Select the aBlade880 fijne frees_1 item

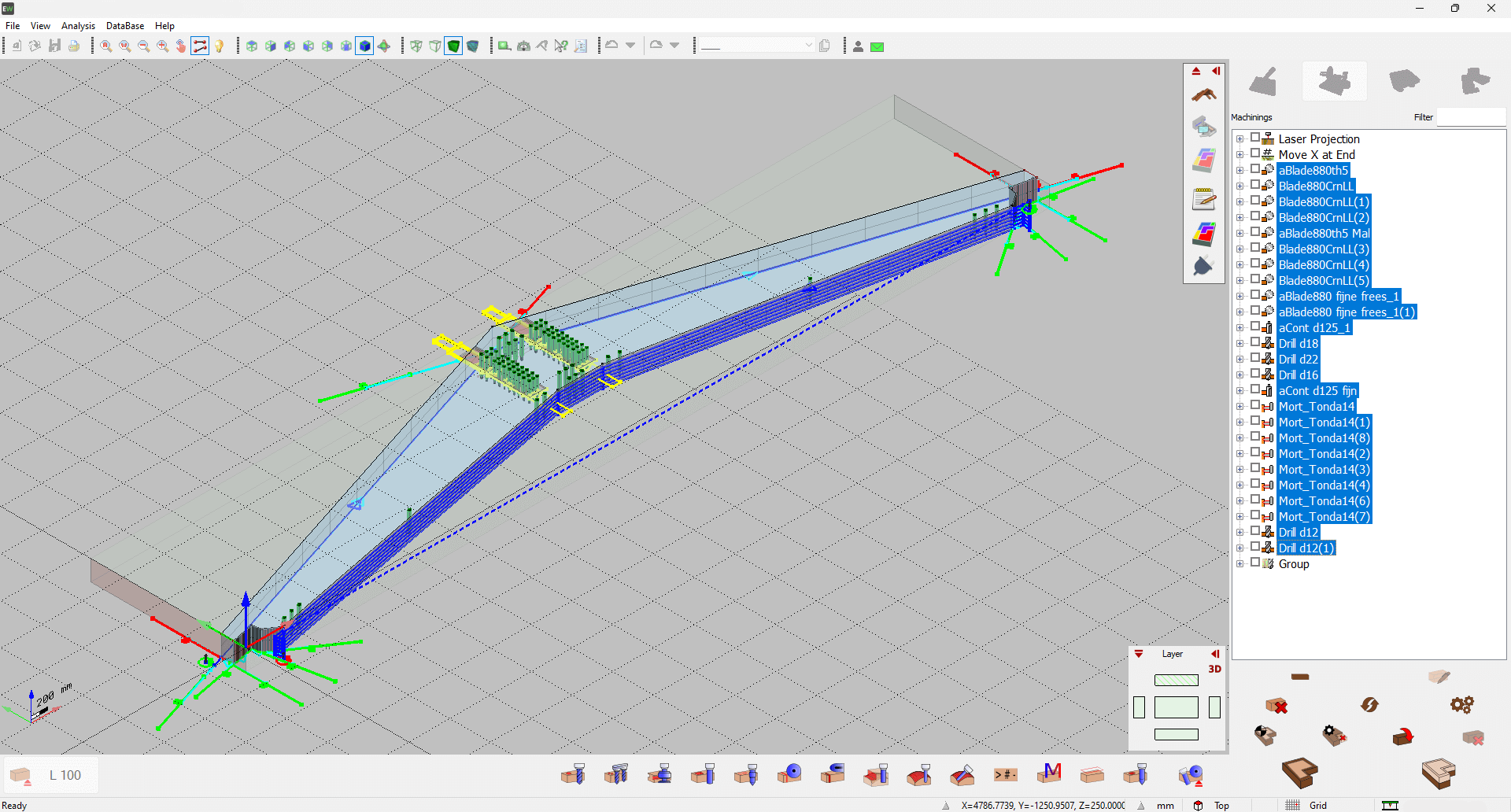click(x=1339, y=297)
